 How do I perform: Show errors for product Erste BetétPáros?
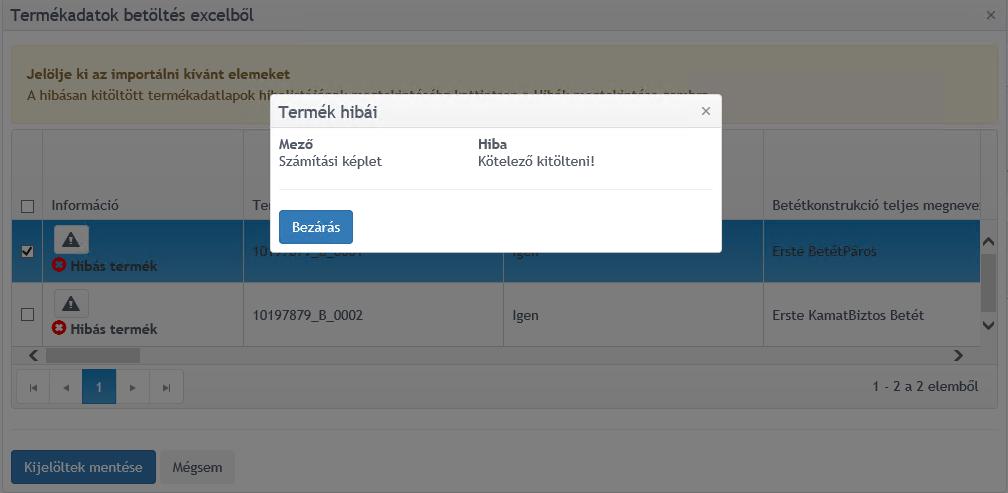71,240
